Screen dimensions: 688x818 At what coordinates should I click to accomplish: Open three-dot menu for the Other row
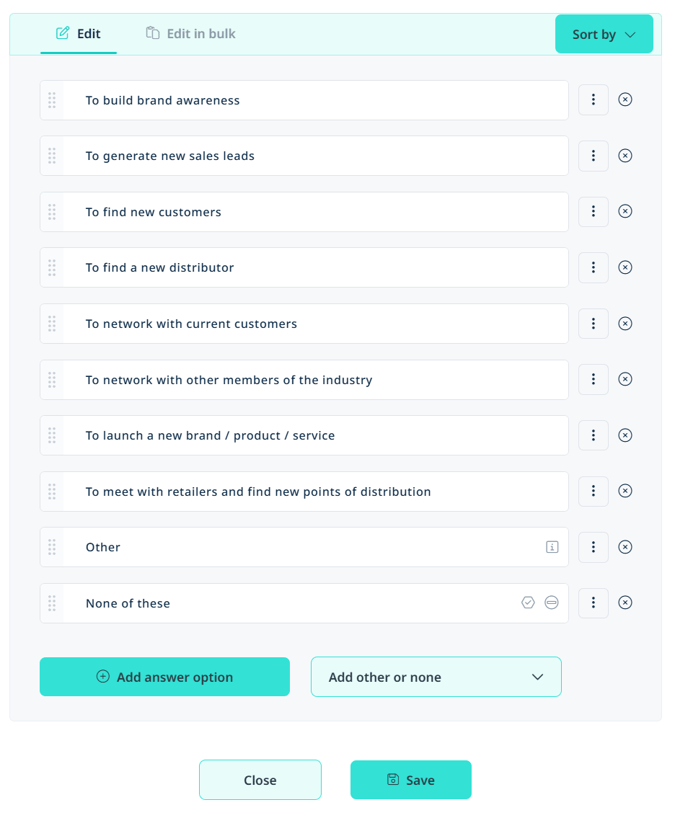click(x=593, y=547)
